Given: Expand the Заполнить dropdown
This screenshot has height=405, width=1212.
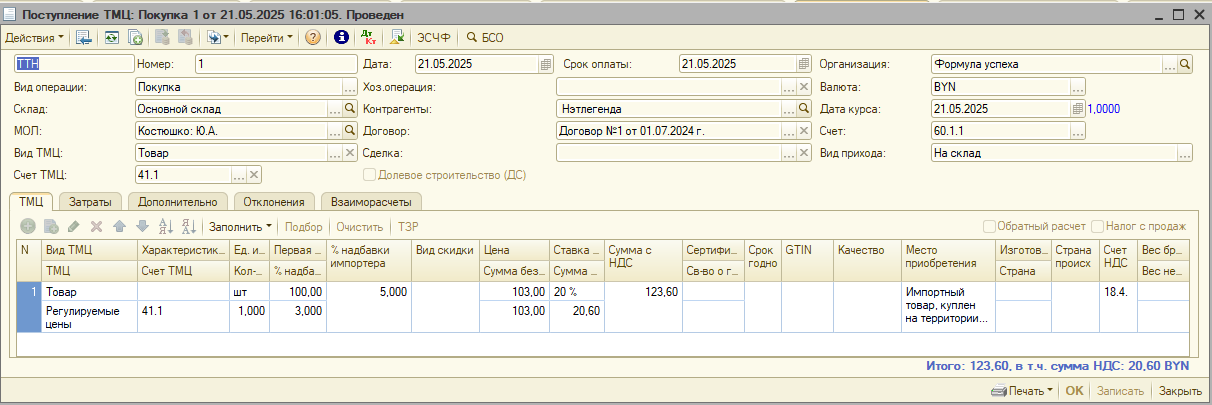Looking at the screenshot, I should (240, 227).
